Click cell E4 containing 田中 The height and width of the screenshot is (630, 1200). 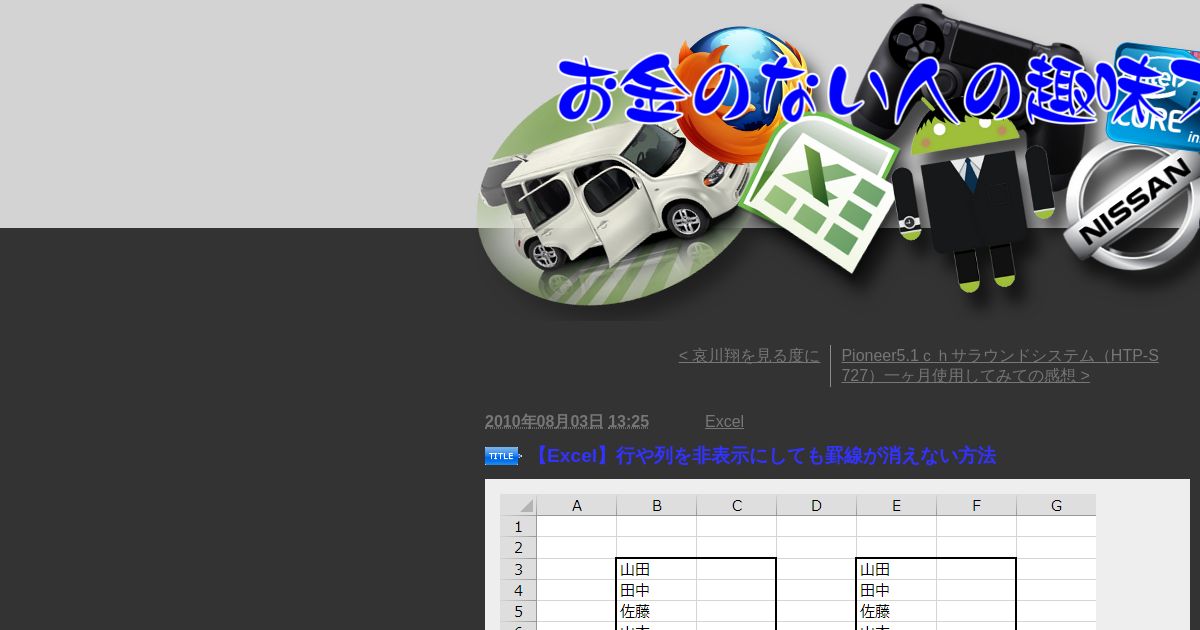[897, 590]
